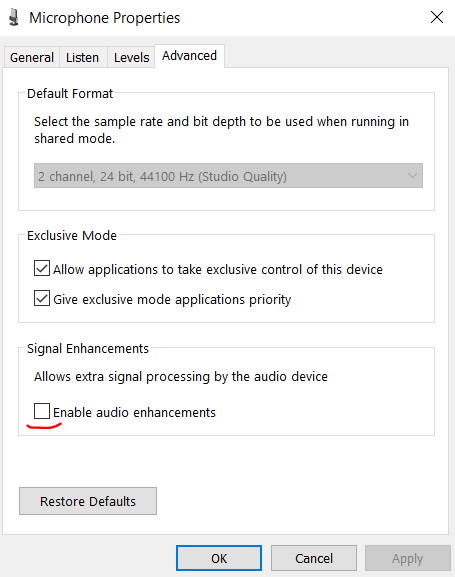Click the Signal Enhancements group heading
Screen dimensions: 455x577
pyautogui.click(x=88, y=348)
